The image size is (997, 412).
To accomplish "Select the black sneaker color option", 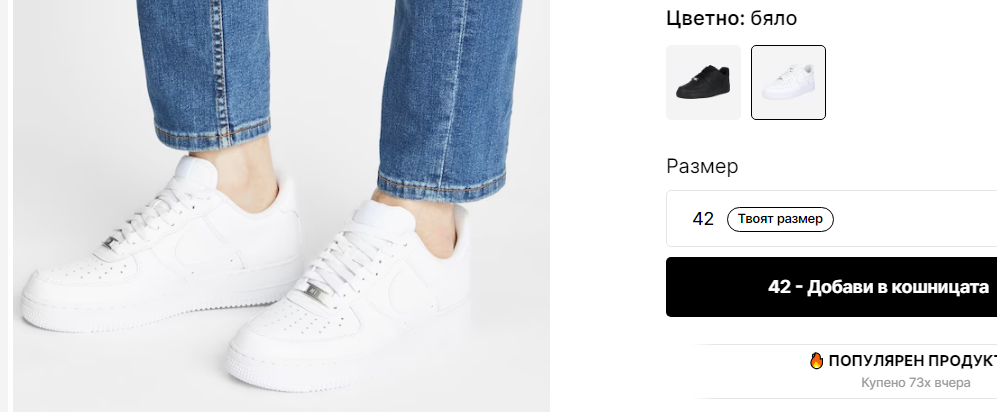I will [x=703, y=82].
